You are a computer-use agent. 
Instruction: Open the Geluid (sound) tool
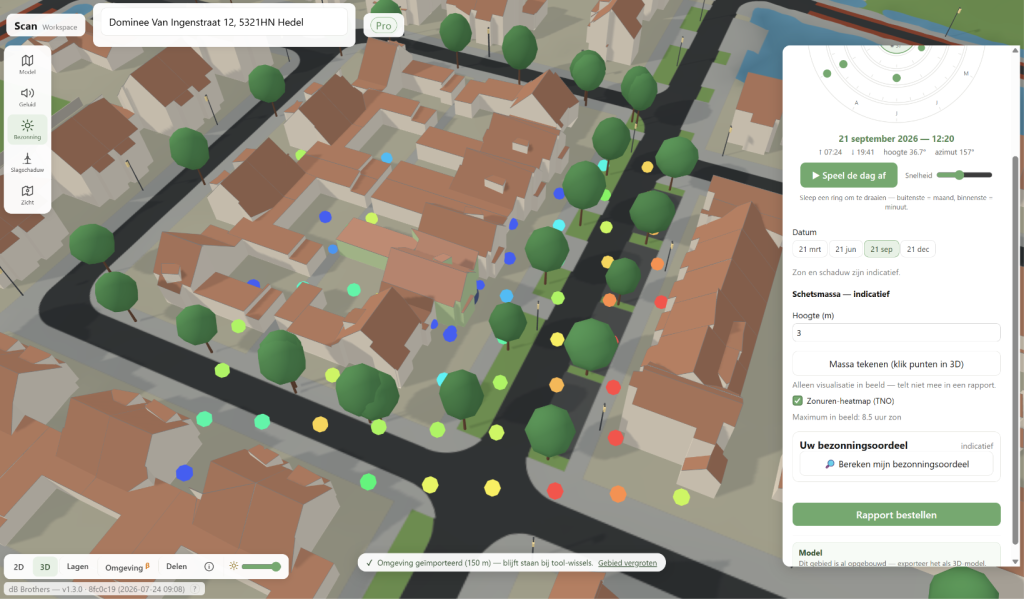(27, 97)
